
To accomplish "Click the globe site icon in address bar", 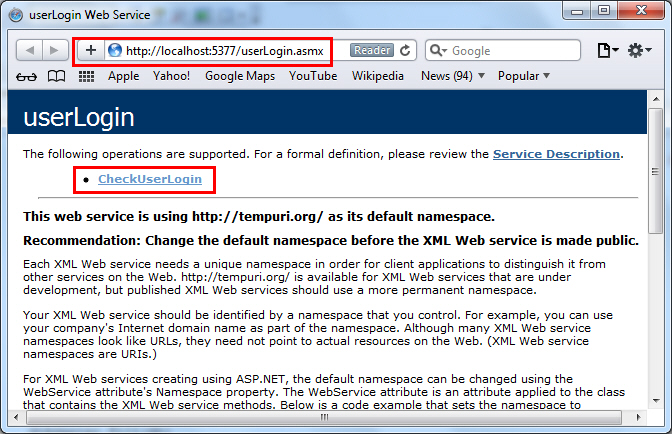I will (x=115, y=51).
